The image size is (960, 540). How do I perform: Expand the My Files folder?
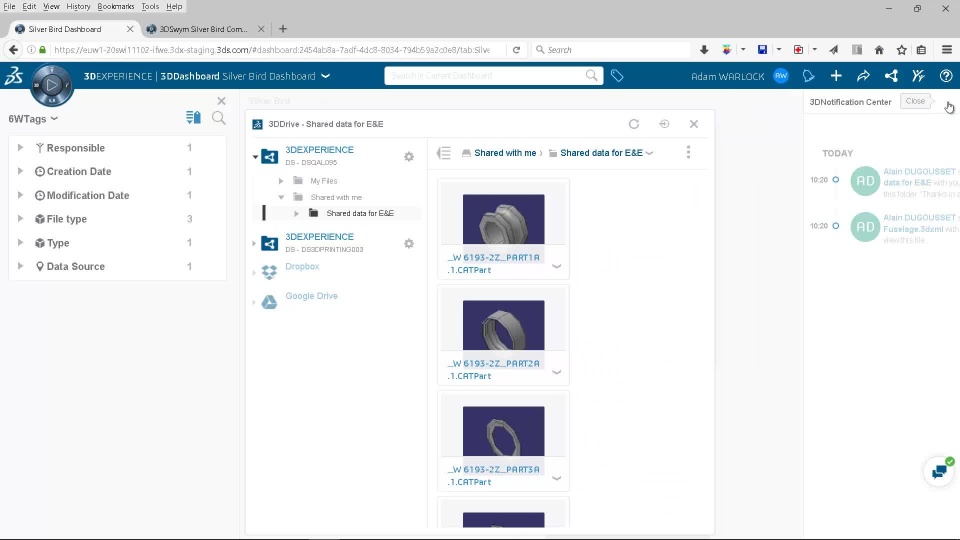pyautogui.click(x=281, y=181)
